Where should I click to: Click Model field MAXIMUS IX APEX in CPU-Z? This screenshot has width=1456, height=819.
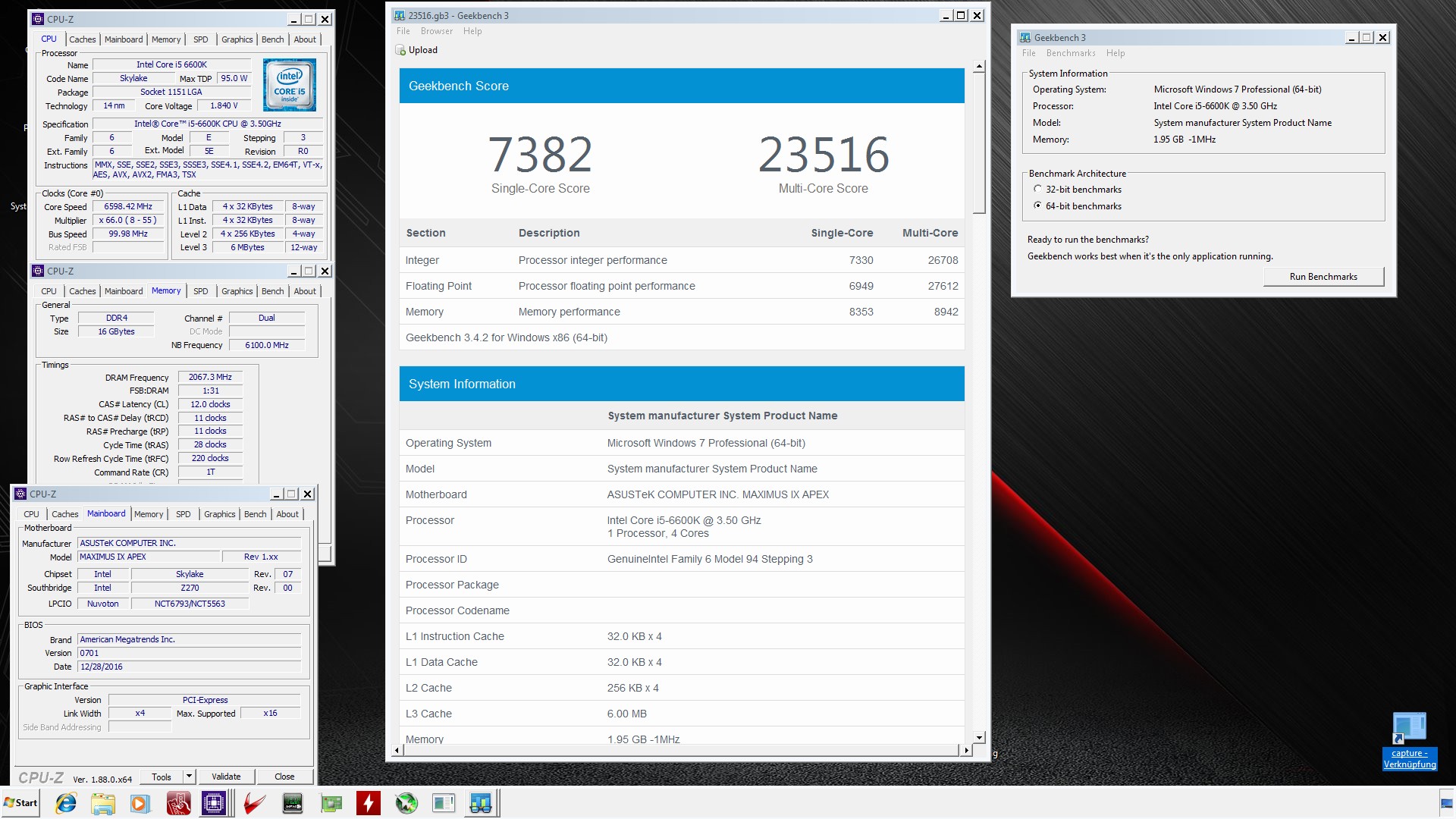click(x=149, y=557)
